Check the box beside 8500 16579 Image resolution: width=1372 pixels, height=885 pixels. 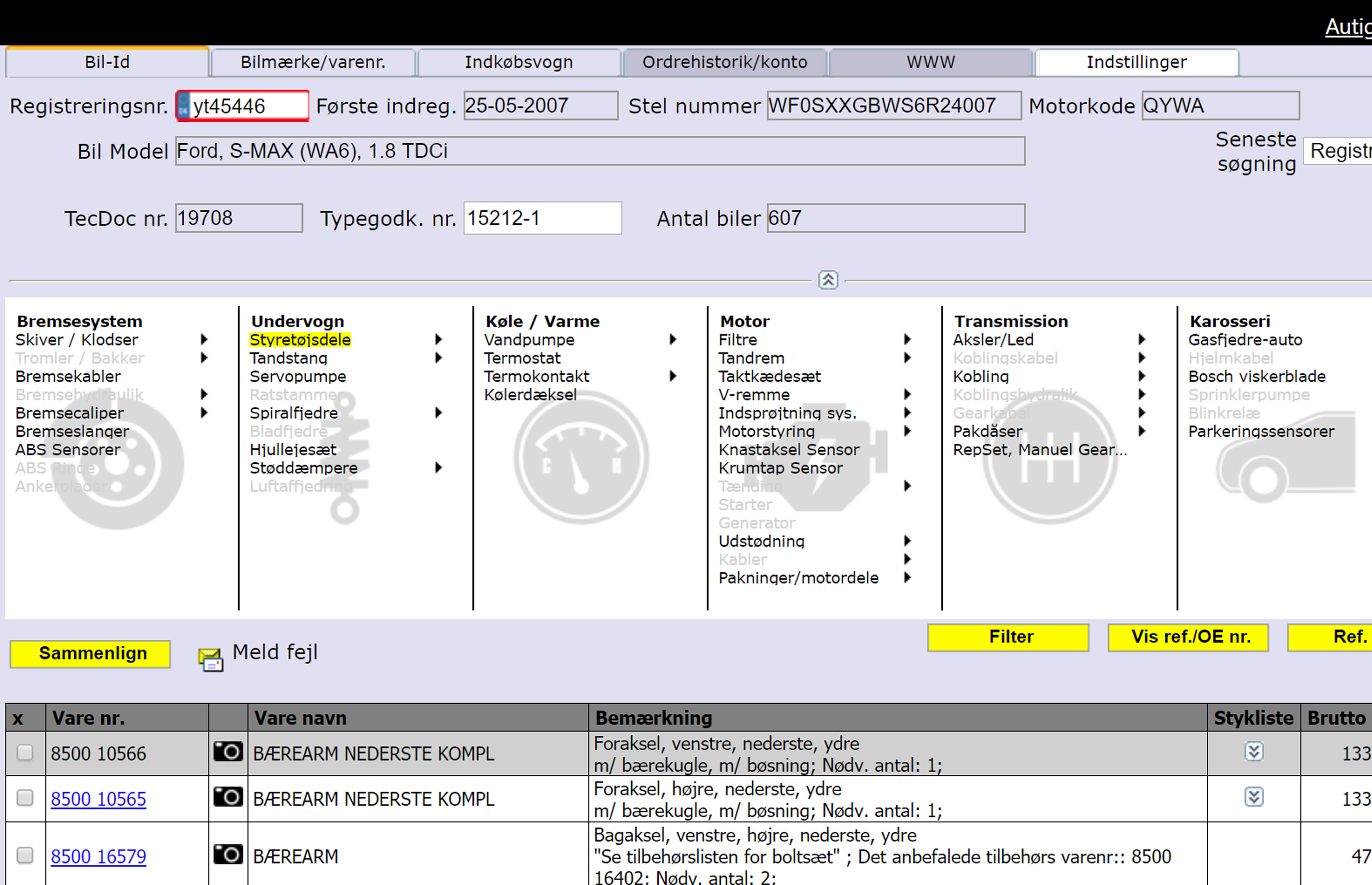pos(25,855)
